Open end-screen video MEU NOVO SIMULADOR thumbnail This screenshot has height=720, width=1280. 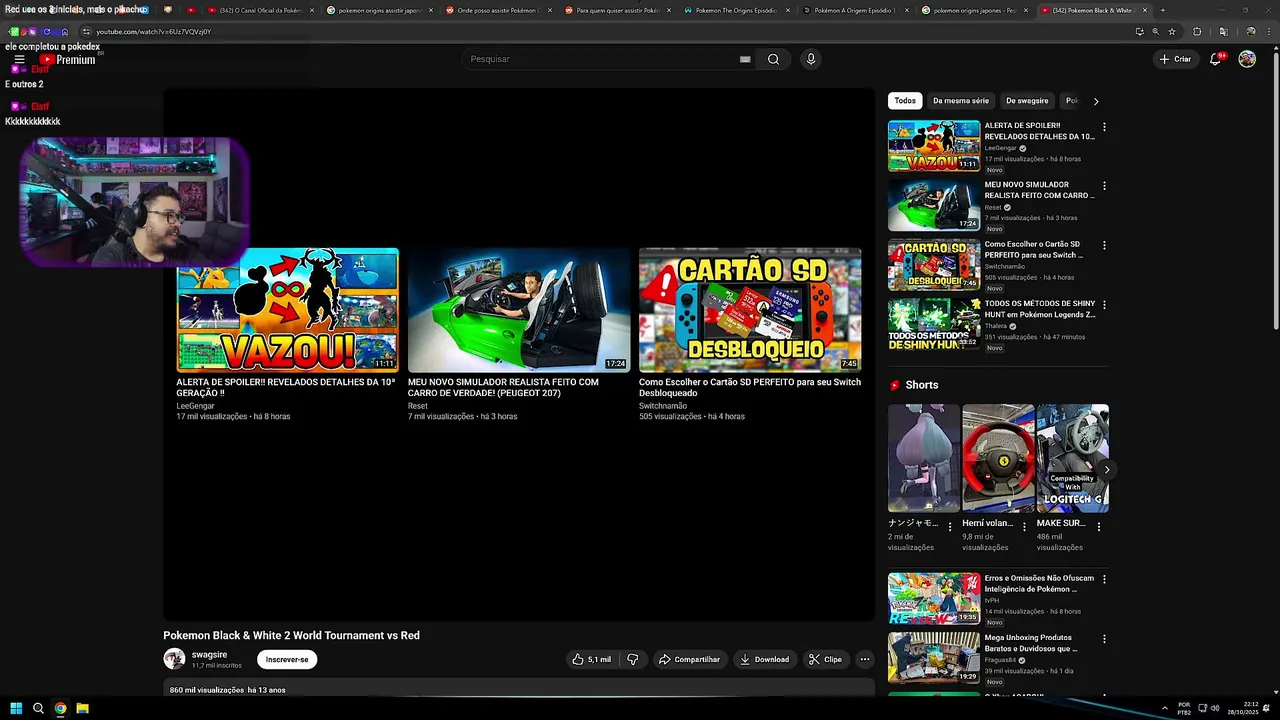pyautogui.click(x=518, y=310)
